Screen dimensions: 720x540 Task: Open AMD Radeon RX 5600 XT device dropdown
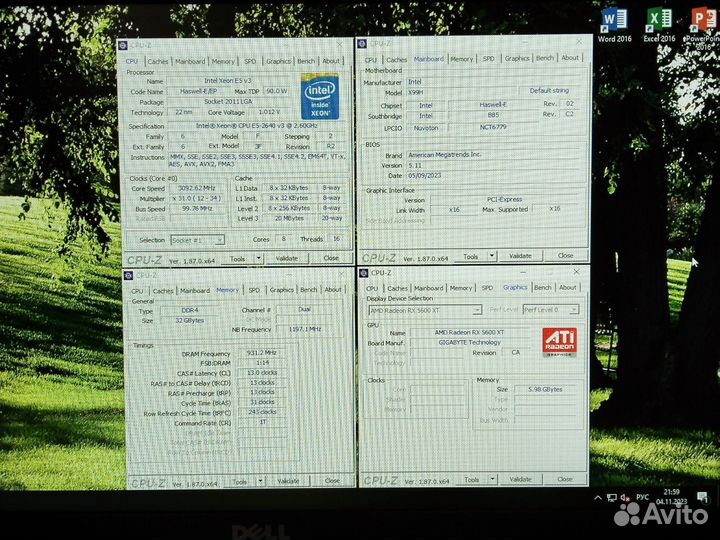[x=425, y=310]
